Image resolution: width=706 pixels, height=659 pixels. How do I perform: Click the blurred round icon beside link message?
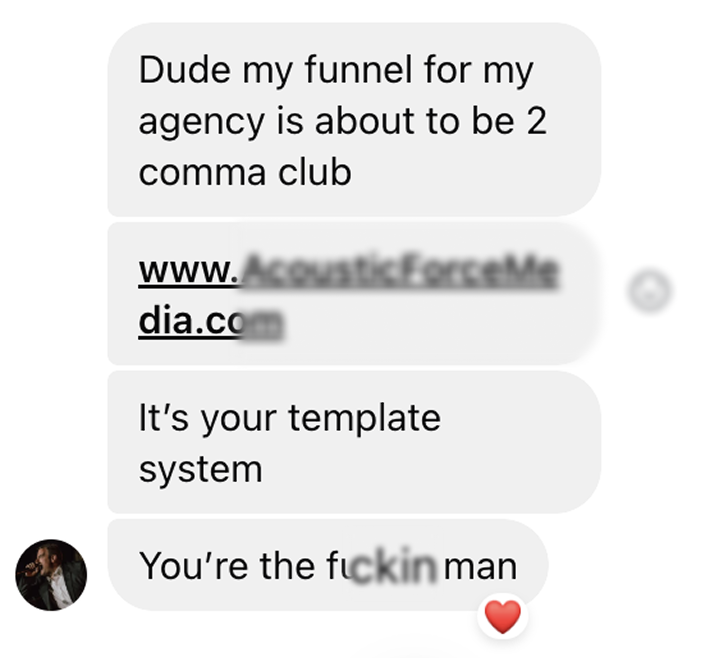(649, 290)
